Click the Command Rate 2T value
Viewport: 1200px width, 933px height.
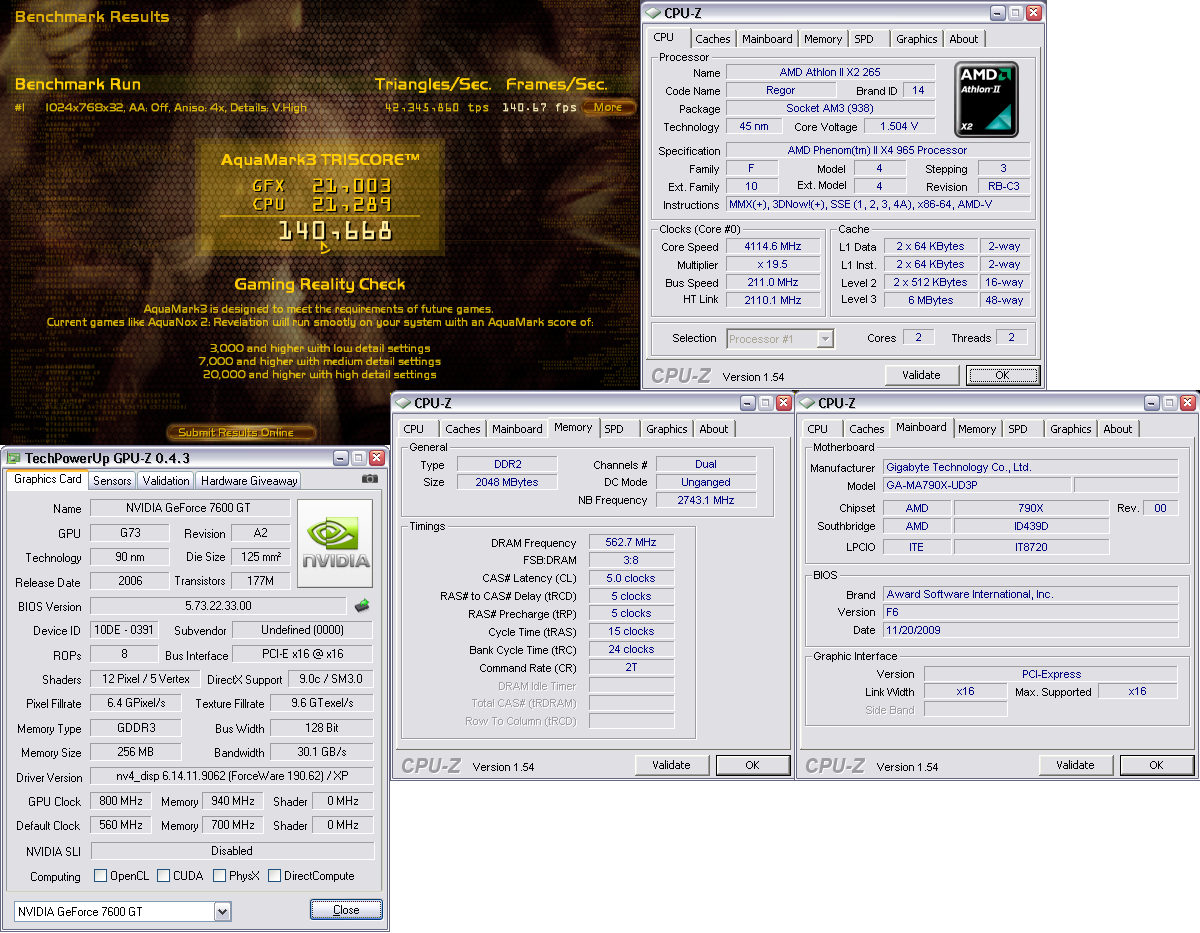[x=630, y=667]
